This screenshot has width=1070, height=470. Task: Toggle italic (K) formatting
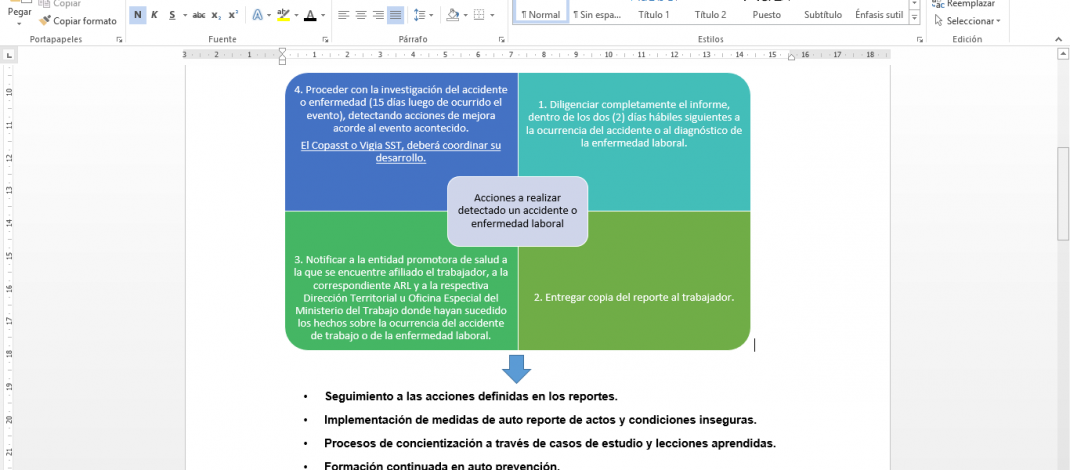tap(154, 15)
